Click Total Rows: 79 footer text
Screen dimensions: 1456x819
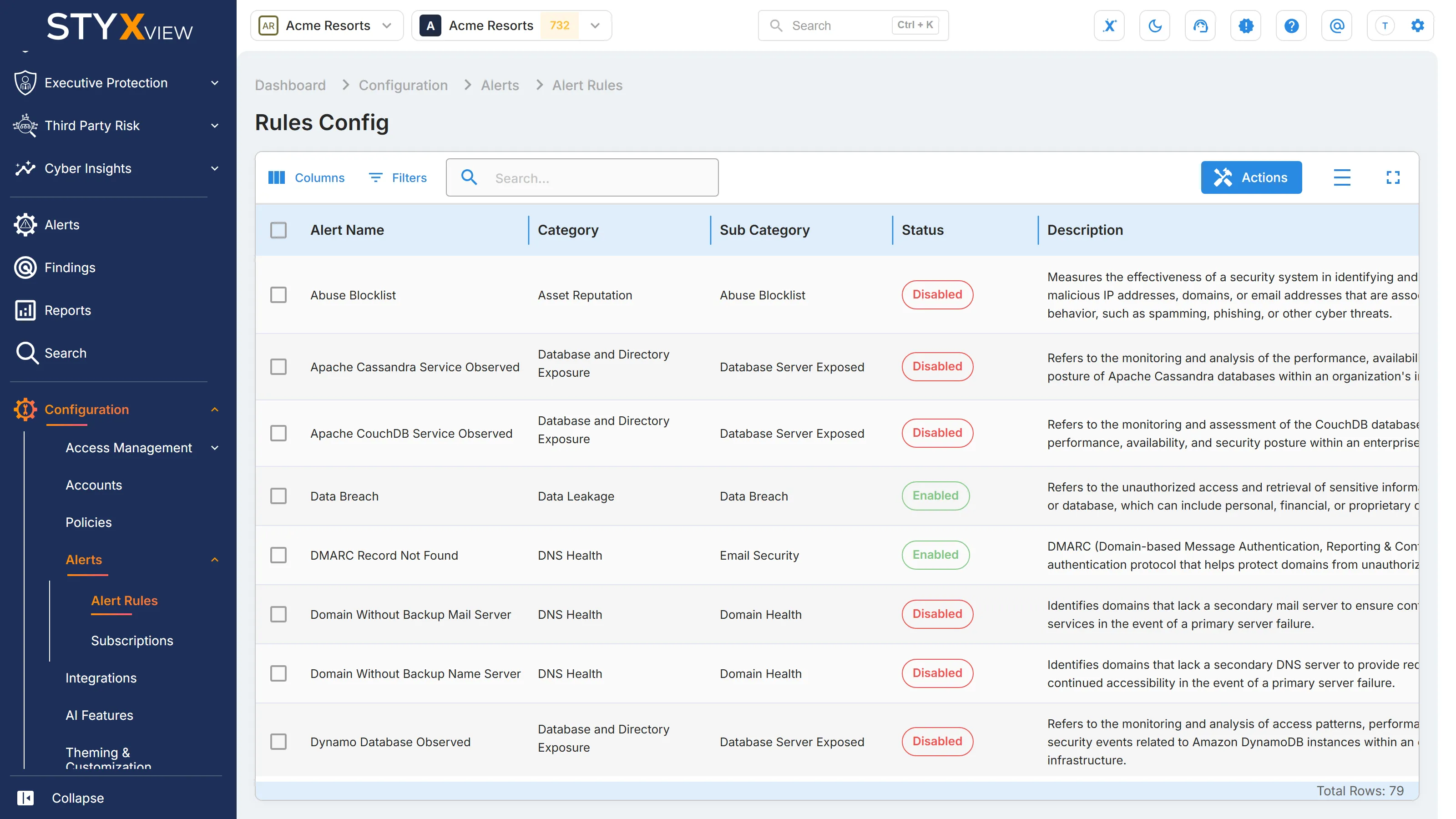1360,791
